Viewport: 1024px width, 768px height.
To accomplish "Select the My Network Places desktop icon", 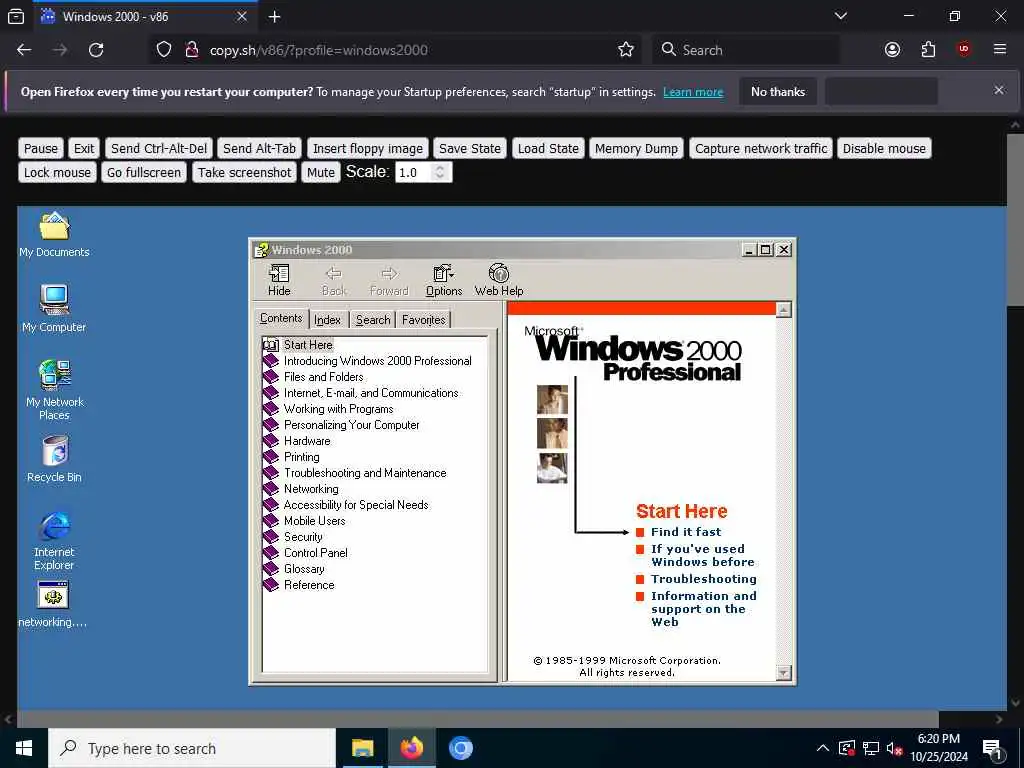I will point(54,390).
